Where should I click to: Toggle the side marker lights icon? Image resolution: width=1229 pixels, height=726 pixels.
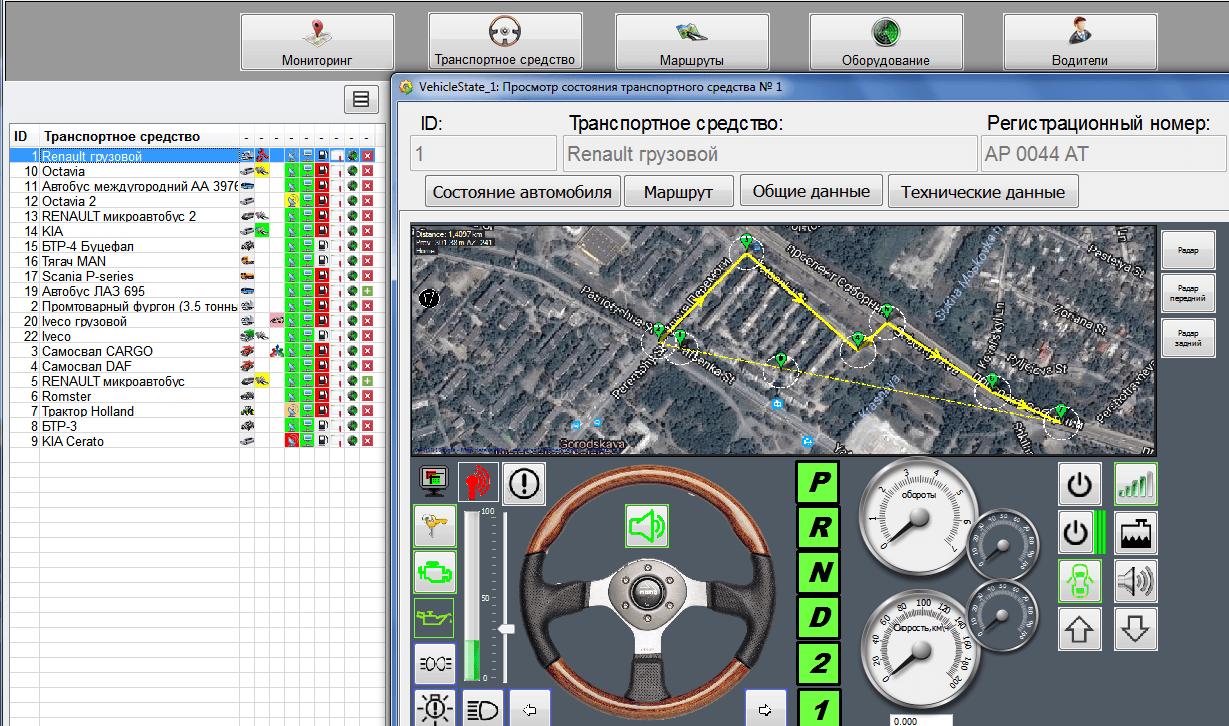tap(435, 663)
